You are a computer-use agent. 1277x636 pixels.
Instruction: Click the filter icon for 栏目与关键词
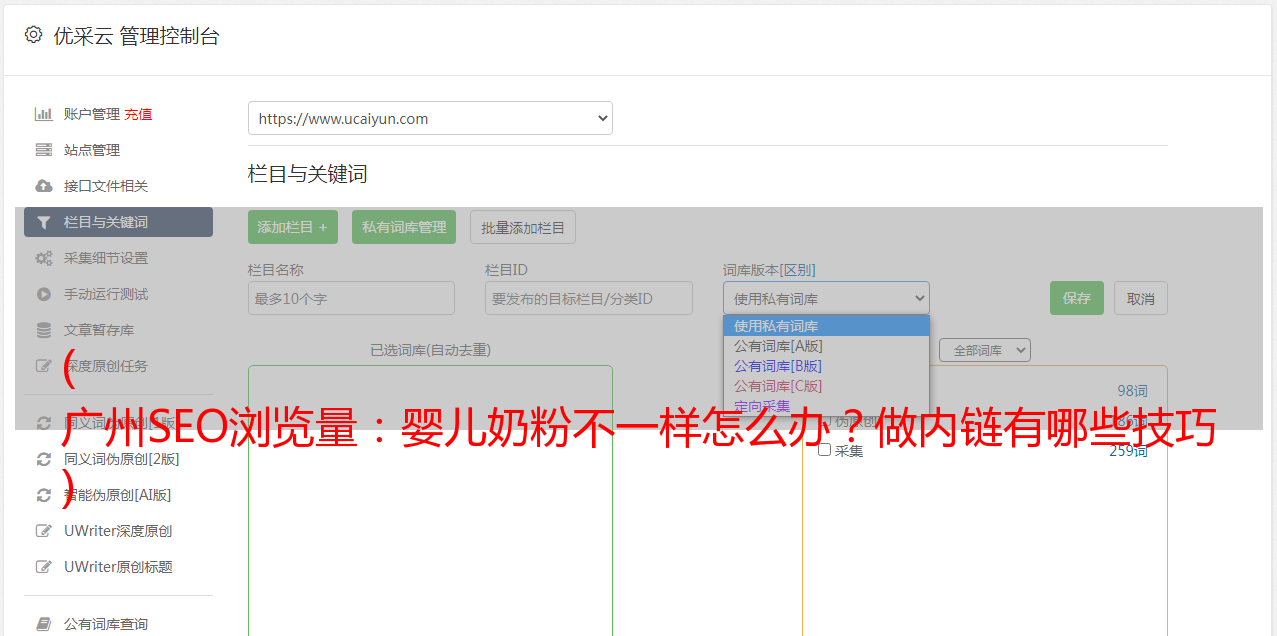click(44, 222)
